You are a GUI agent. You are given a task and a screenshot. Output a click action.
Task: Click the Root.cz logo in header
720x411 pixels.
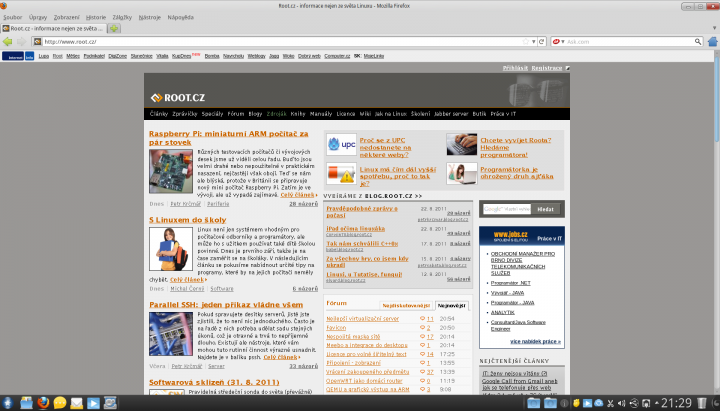178,97
